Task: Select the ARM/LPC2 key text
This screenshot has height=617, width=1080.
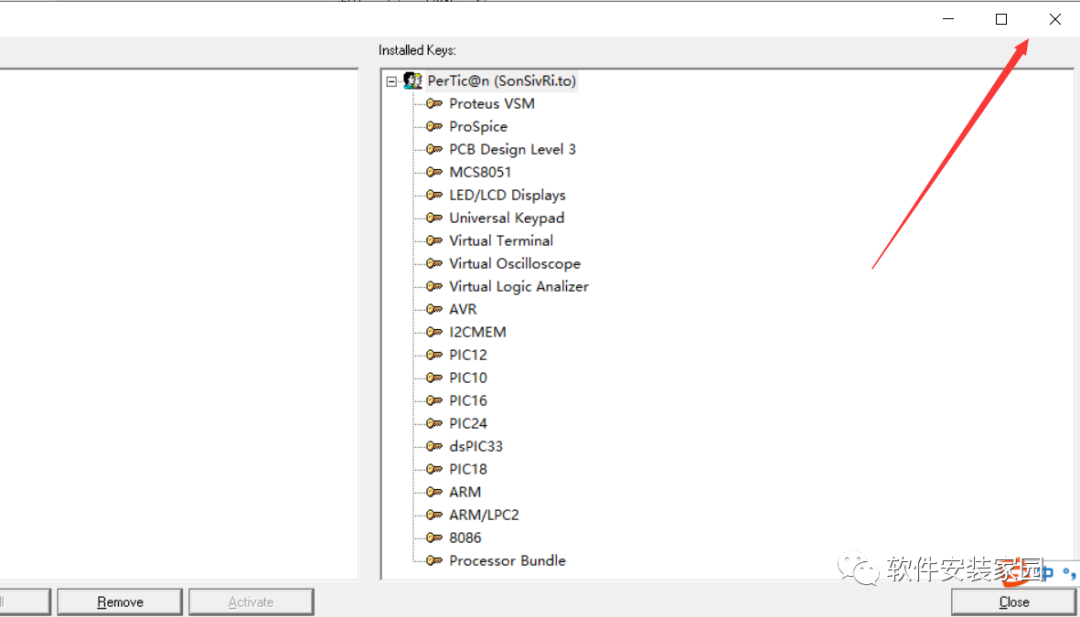Action: pos(484,514)
